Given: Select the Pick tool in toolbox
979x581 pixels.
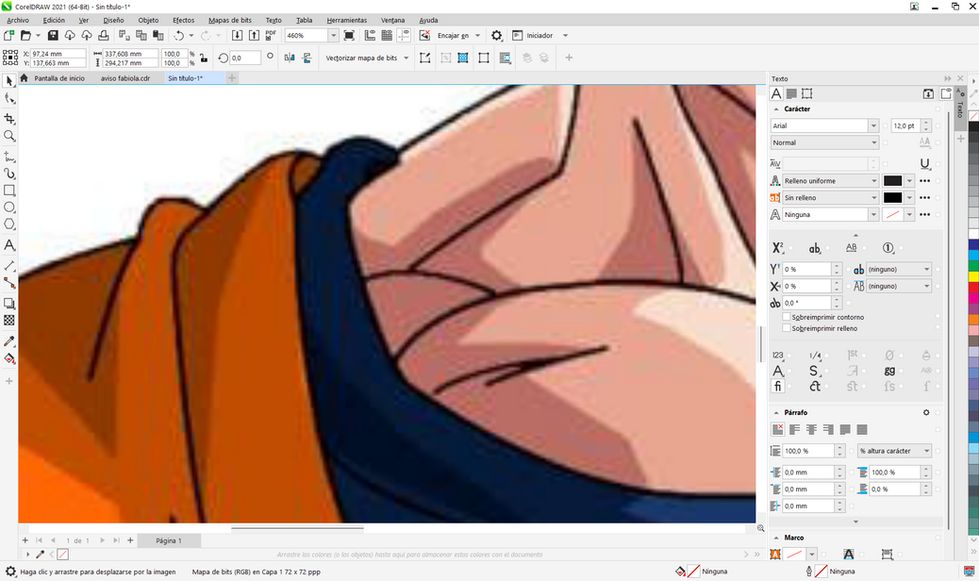Looking at the screenshot, I should click(x=9, y=81).
